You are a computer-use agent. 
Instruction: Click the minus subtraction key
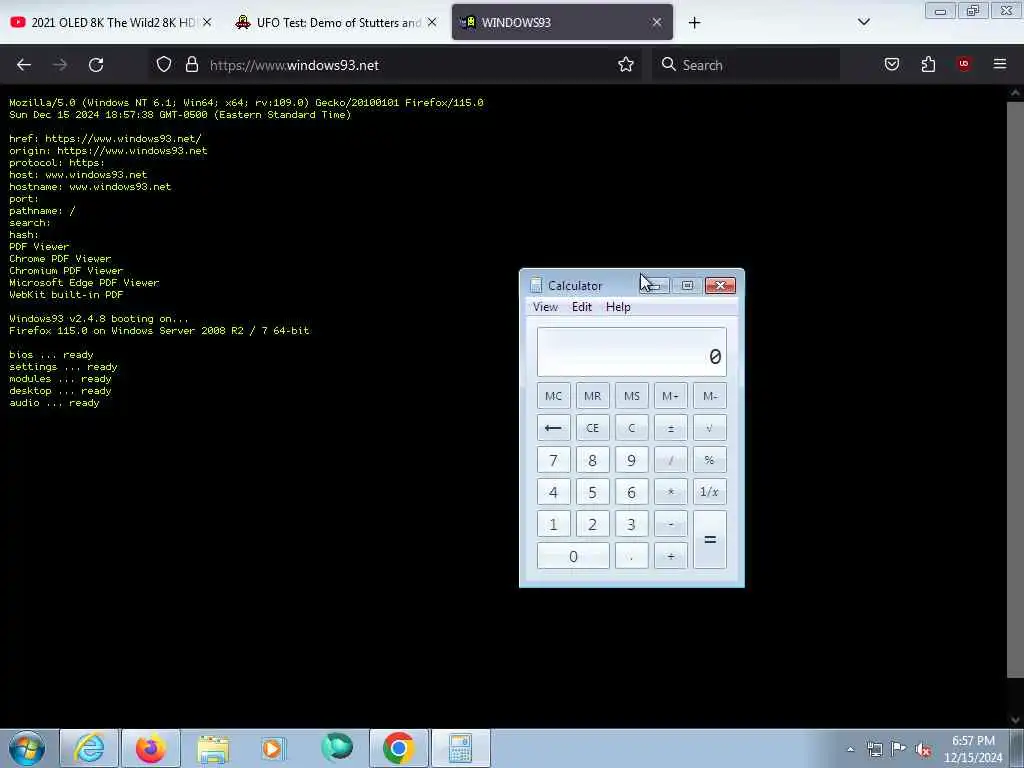(x=671, y=524)
